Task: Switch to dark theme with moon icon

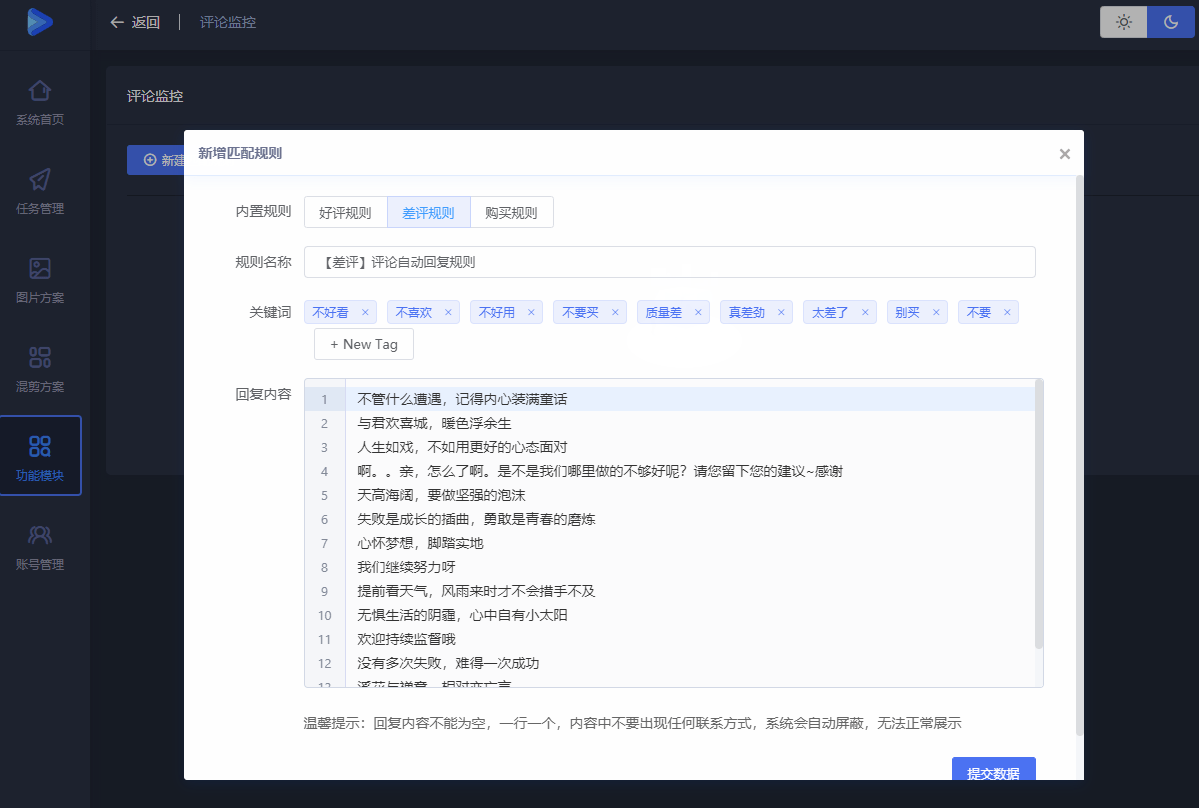Action: click(x=1171, y=22)
